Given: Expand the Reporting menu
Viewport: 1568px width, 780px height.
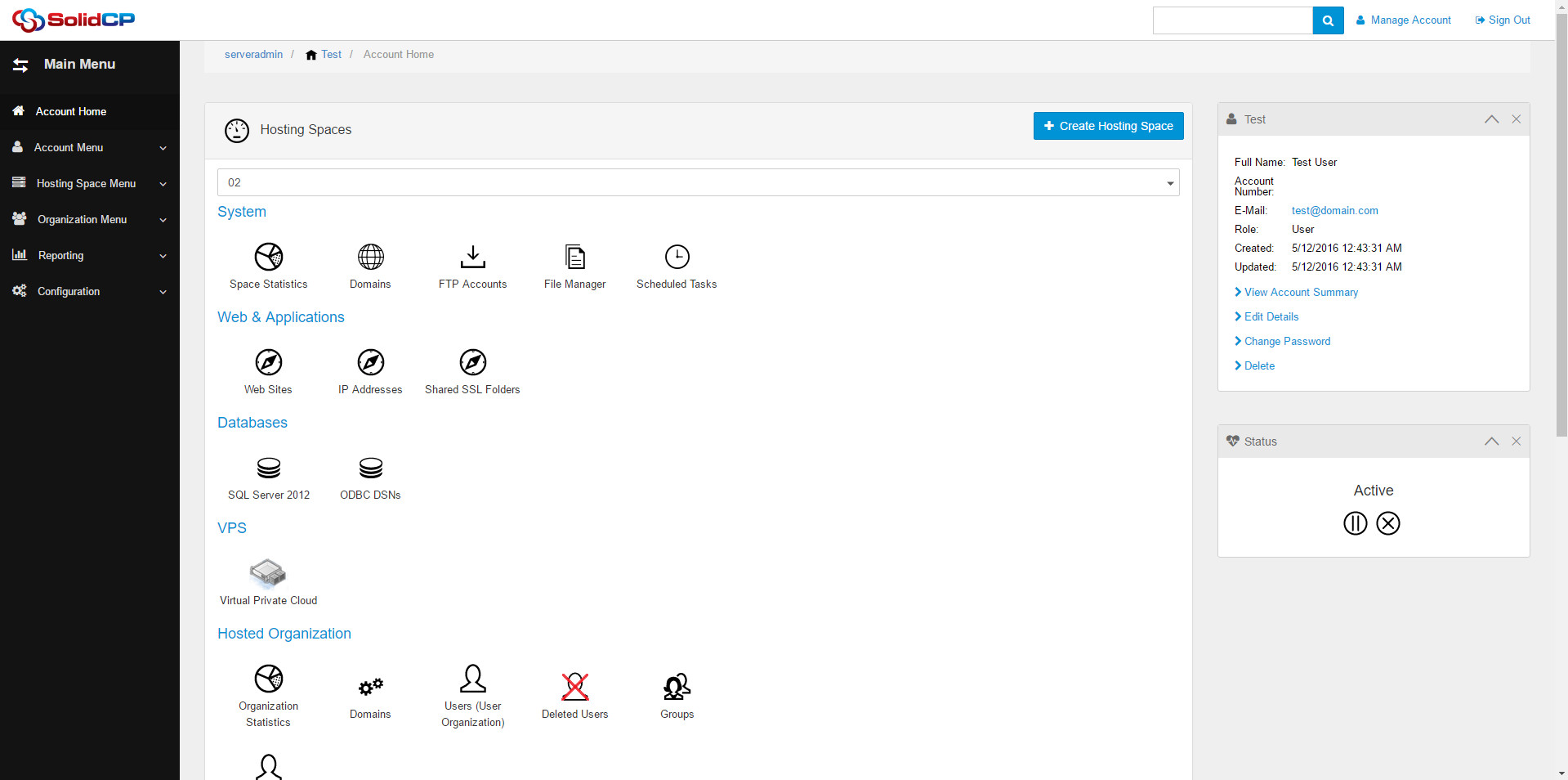Looking at the screenshot, I should coord(90,256).
